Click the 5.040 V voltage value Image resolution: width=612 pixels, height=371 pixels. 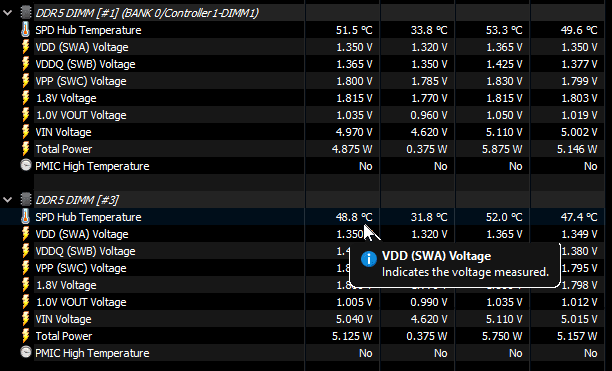[354, 319]
